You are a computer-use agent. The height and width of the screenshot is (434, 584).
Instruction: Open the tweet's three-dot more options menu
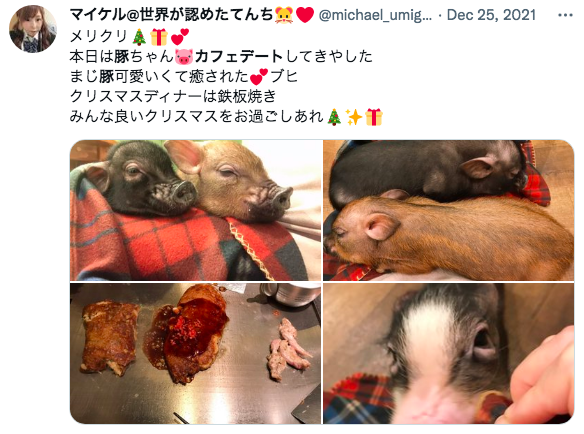click(565, 15)
